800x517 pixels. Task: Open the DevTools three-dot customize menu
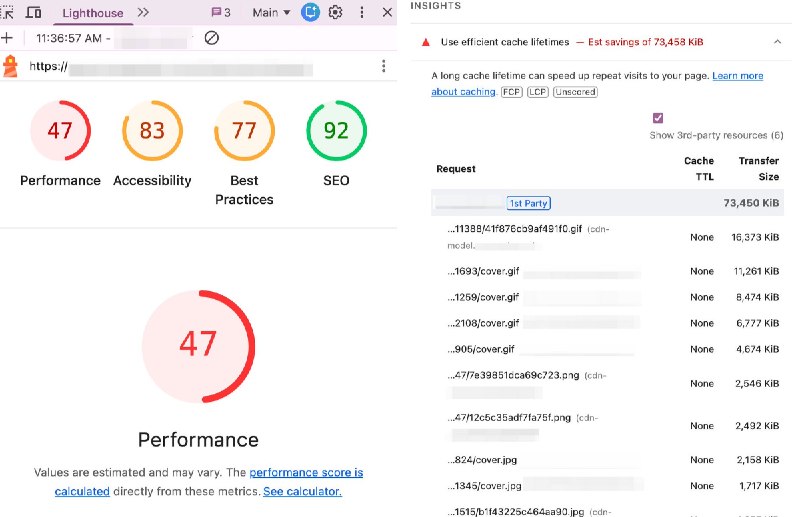coord(362,12)
